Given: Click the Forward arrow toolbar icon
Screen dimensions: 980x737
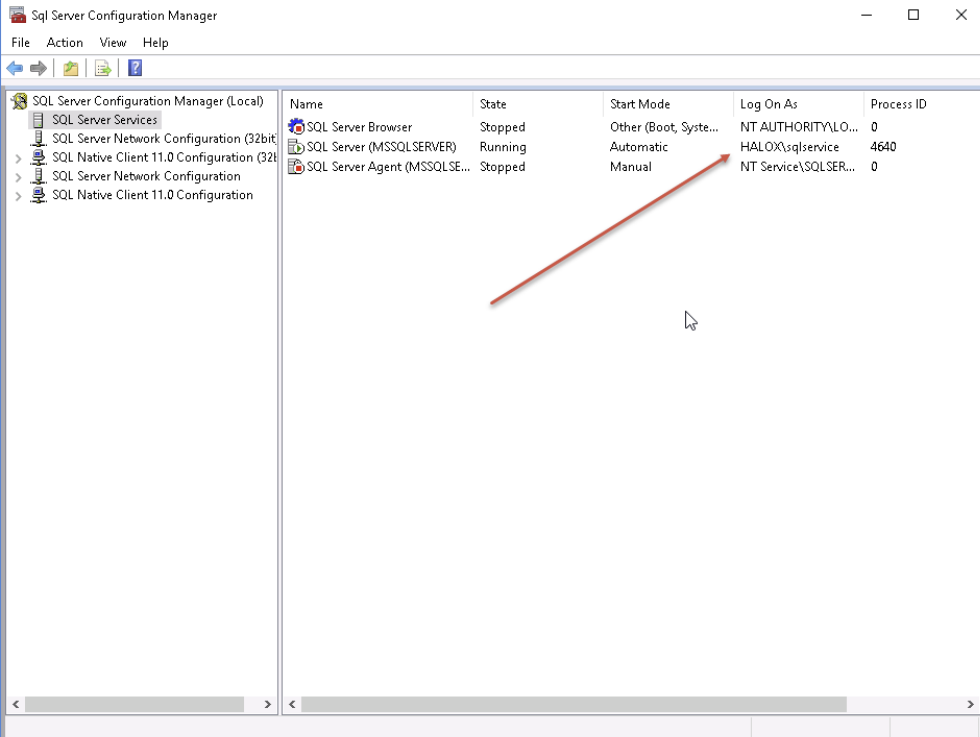Looking at the screenshot, I should 39,68.
